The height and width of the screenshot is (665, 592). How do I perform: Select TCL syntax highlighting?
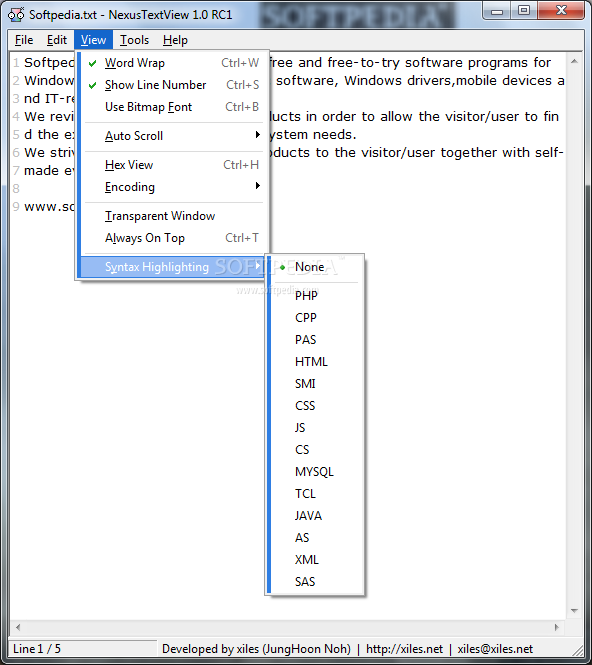coord(316,495)
